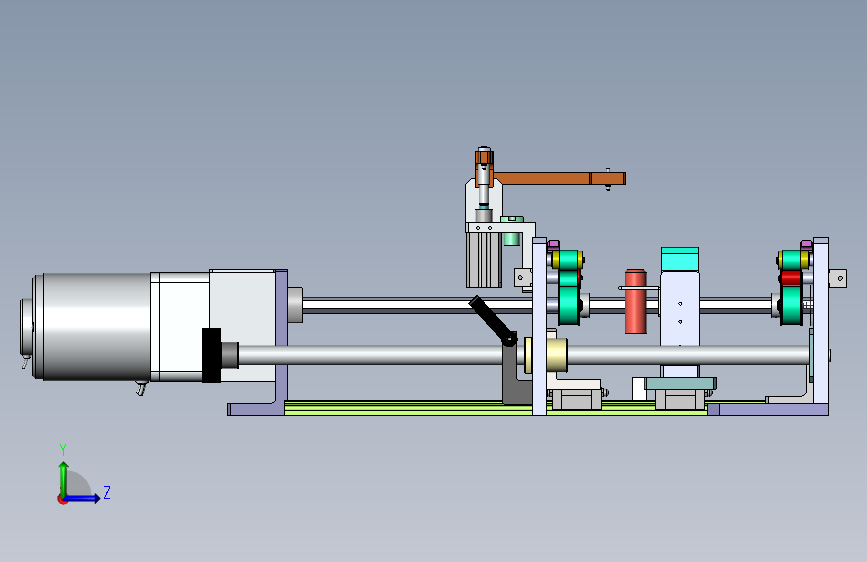Select the thick lower drive shaft
Image resolution: width=867 pixels, height=562 pixels.
[382, 355]
